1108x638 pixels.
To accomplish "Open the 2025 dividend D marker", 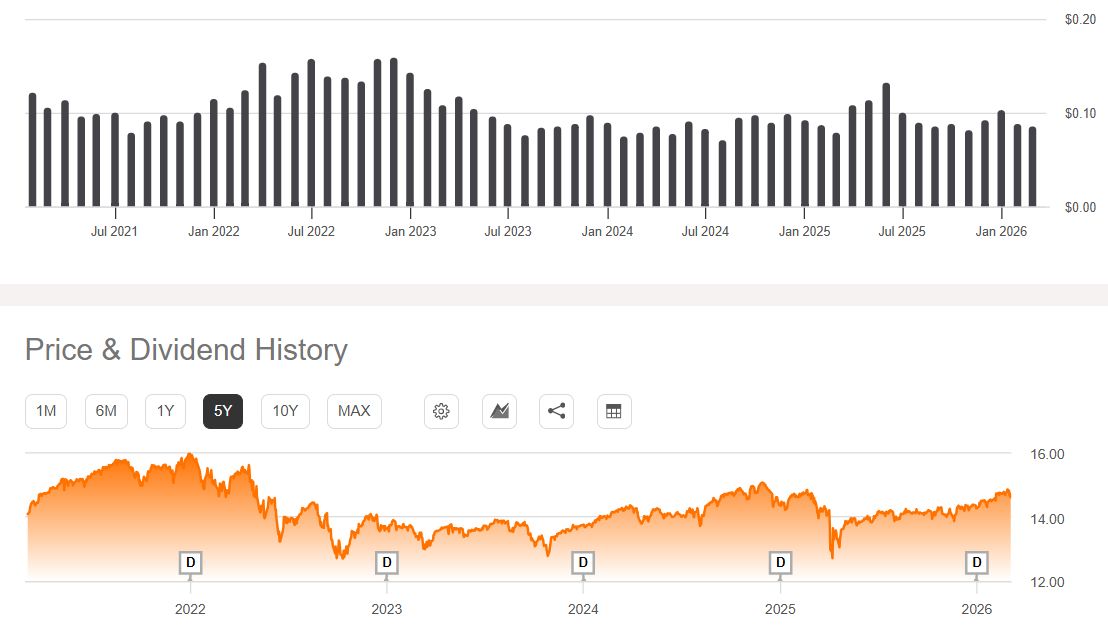I will click(780, 563).
